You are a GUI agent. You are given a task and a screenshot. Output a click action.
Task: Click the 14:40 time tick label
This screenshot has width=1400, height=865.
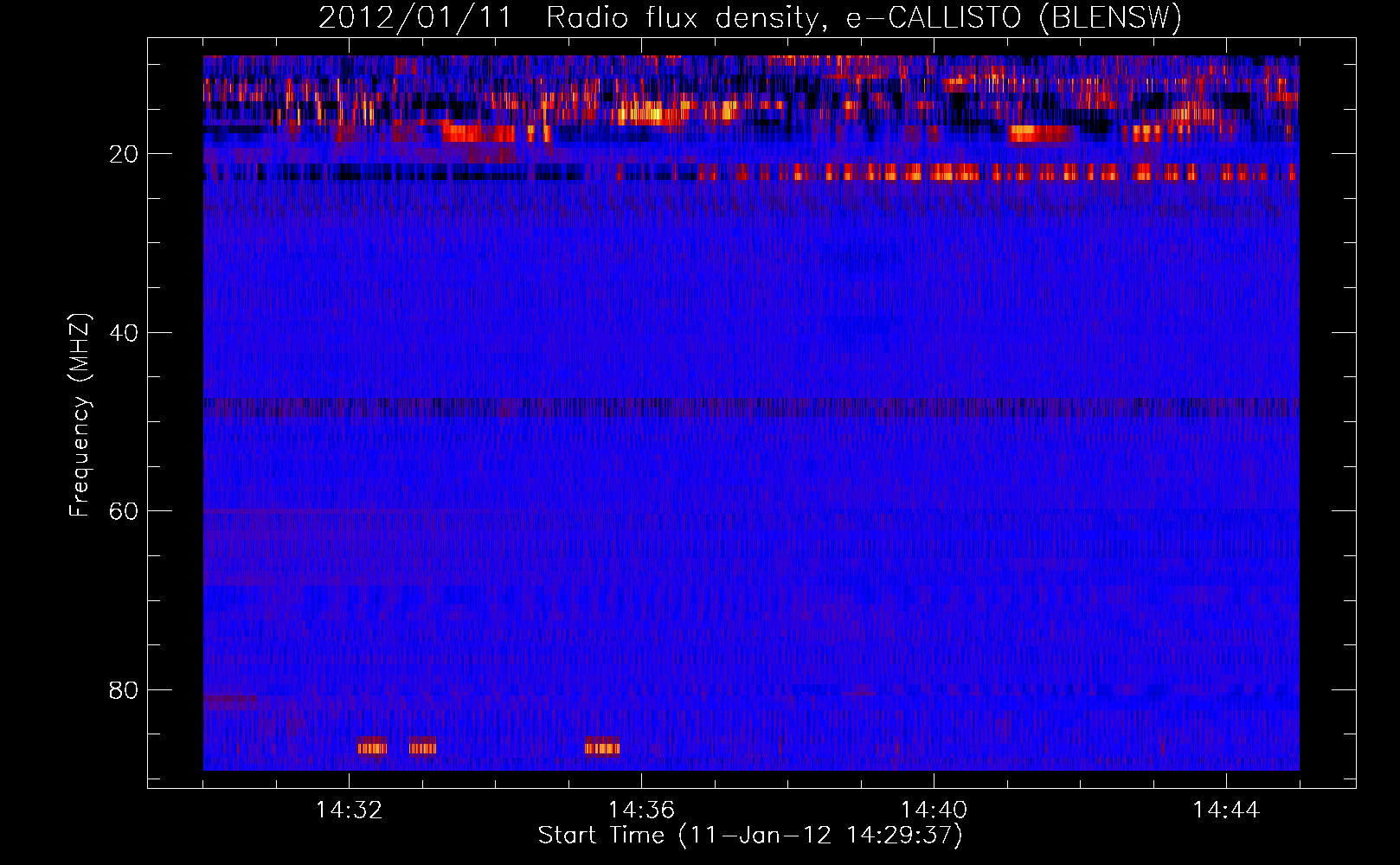(x=934, y=811)
